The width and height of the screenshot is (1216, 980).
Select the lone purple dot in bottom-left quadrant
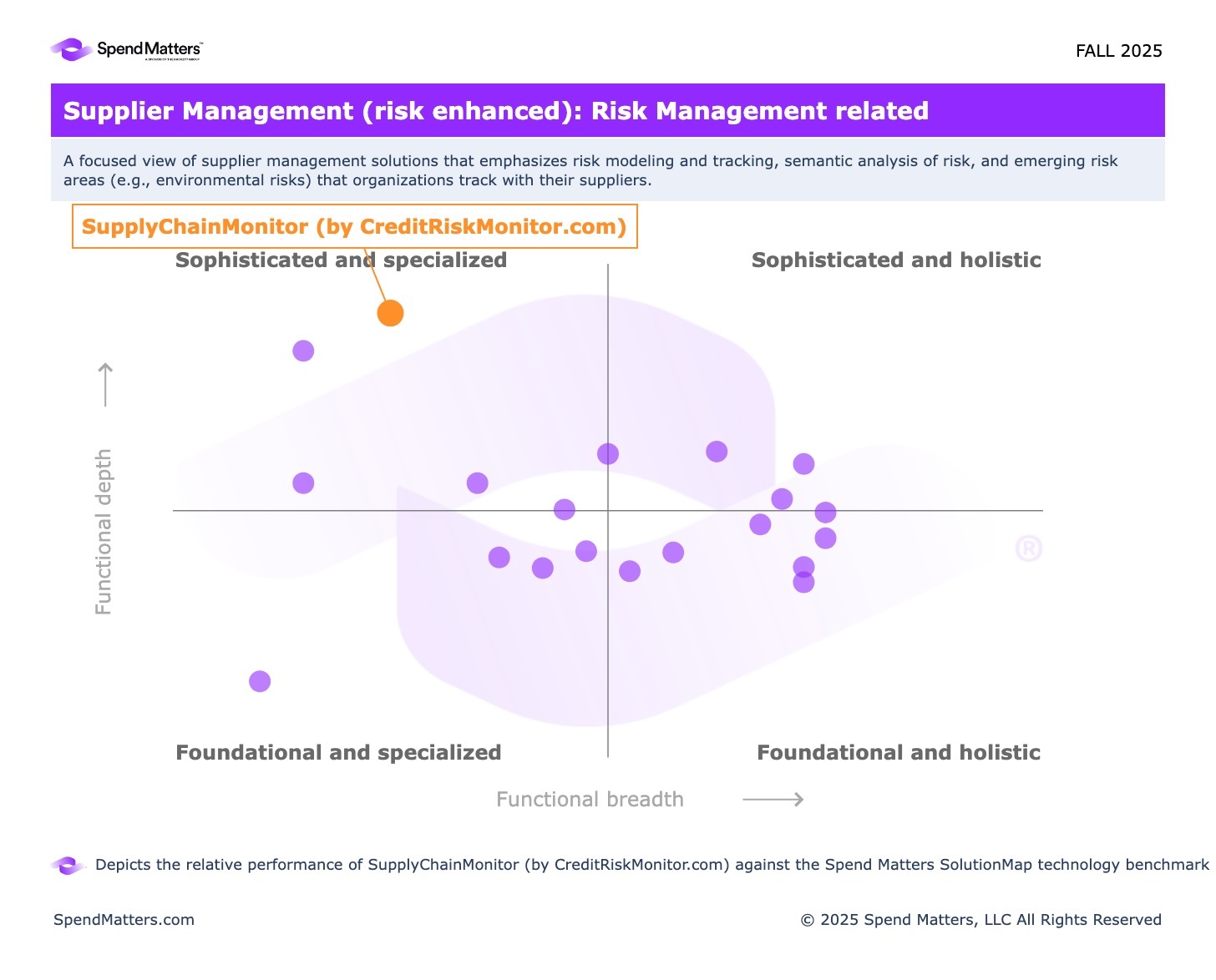[x=260, y=681]
